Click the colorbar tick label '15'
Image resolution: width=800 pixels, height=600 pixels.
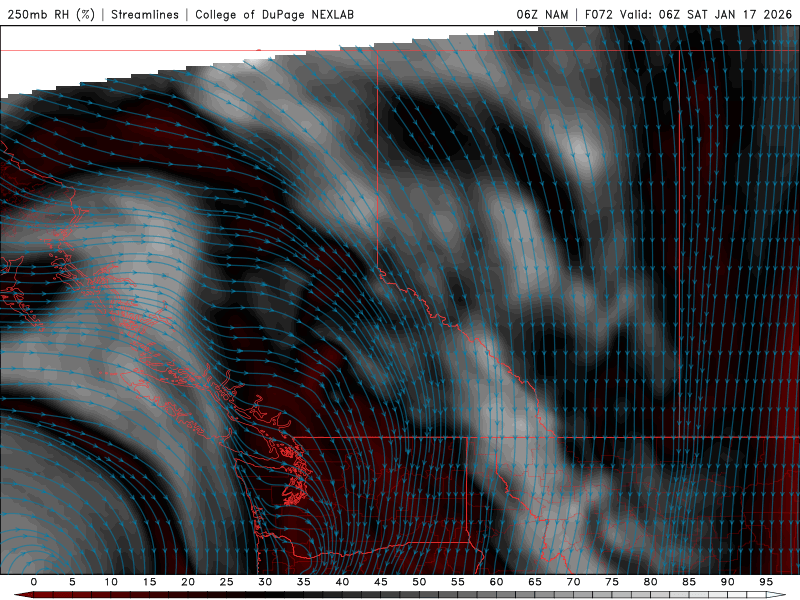click(x=149, y=582)
